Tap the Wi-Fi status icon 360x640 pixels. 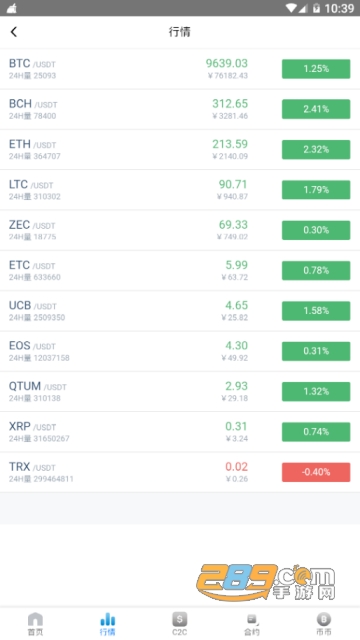tap(291, 8)
